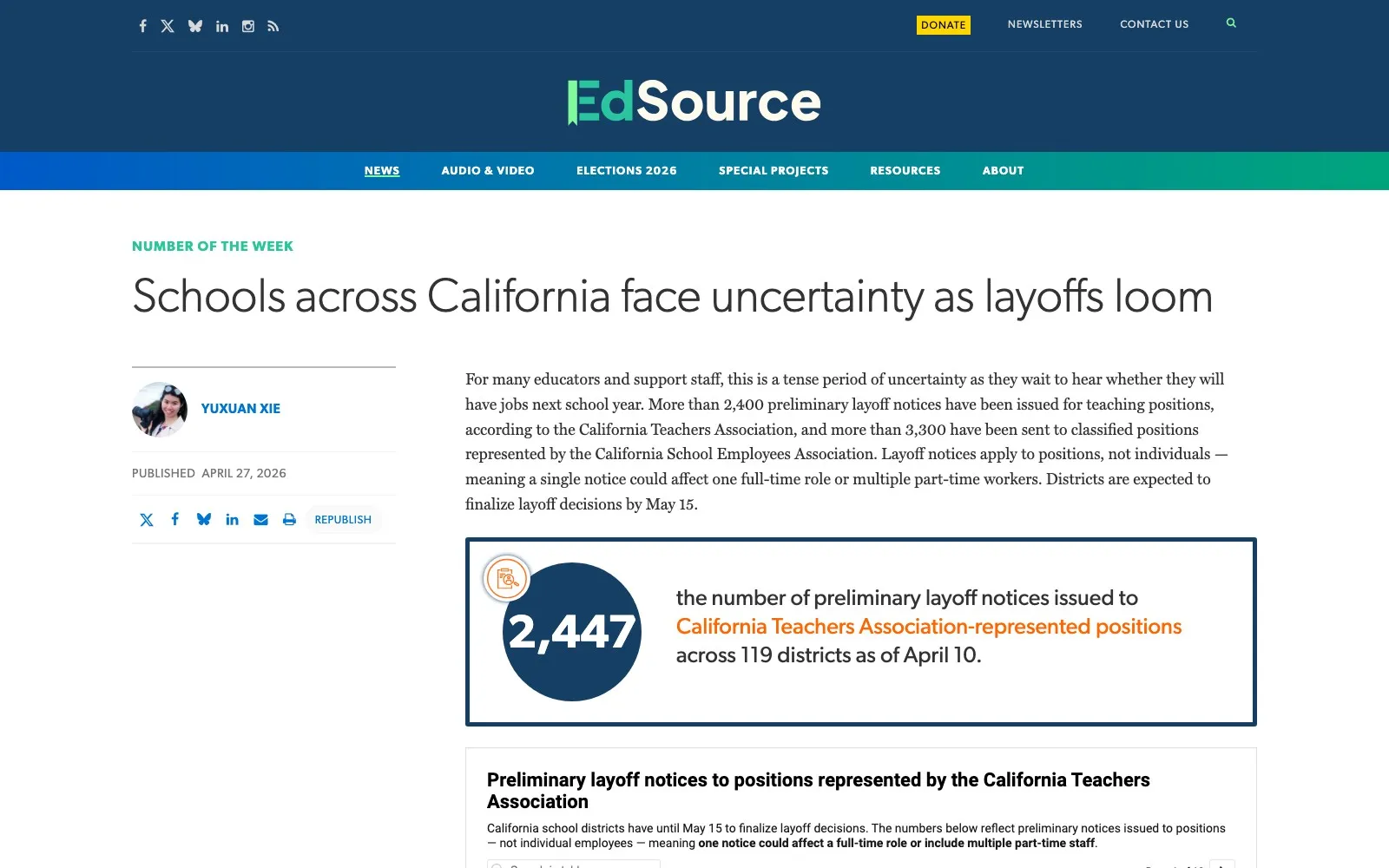Open the X icon in the header

[x=168, y=26]
